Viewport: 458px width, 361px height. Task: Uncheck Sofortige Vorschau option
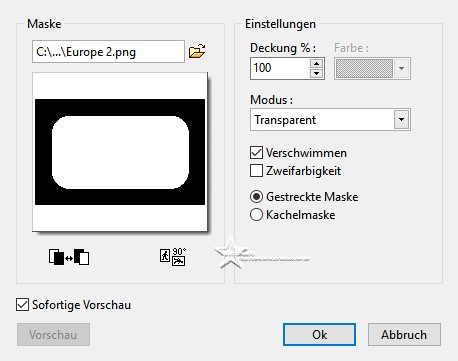22,305
